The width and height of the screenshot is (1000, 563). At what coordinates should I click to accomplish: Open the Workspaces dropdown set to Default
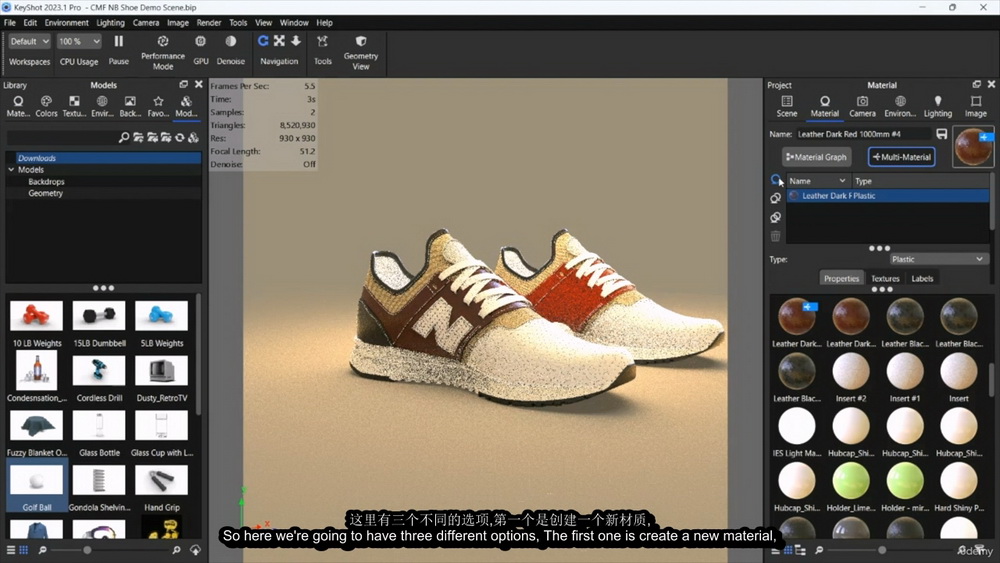pos(29,41)
